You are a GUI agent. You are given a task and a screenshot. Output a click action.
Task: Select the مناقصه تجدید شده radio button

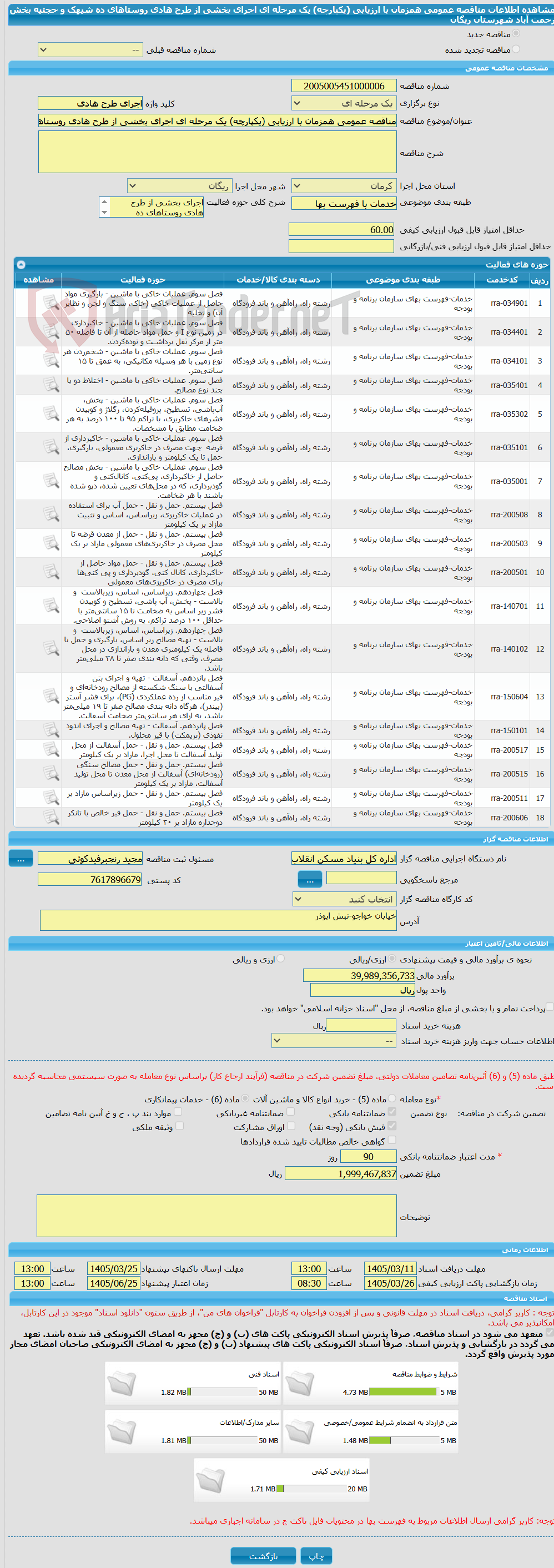click(x=516, y=49)
